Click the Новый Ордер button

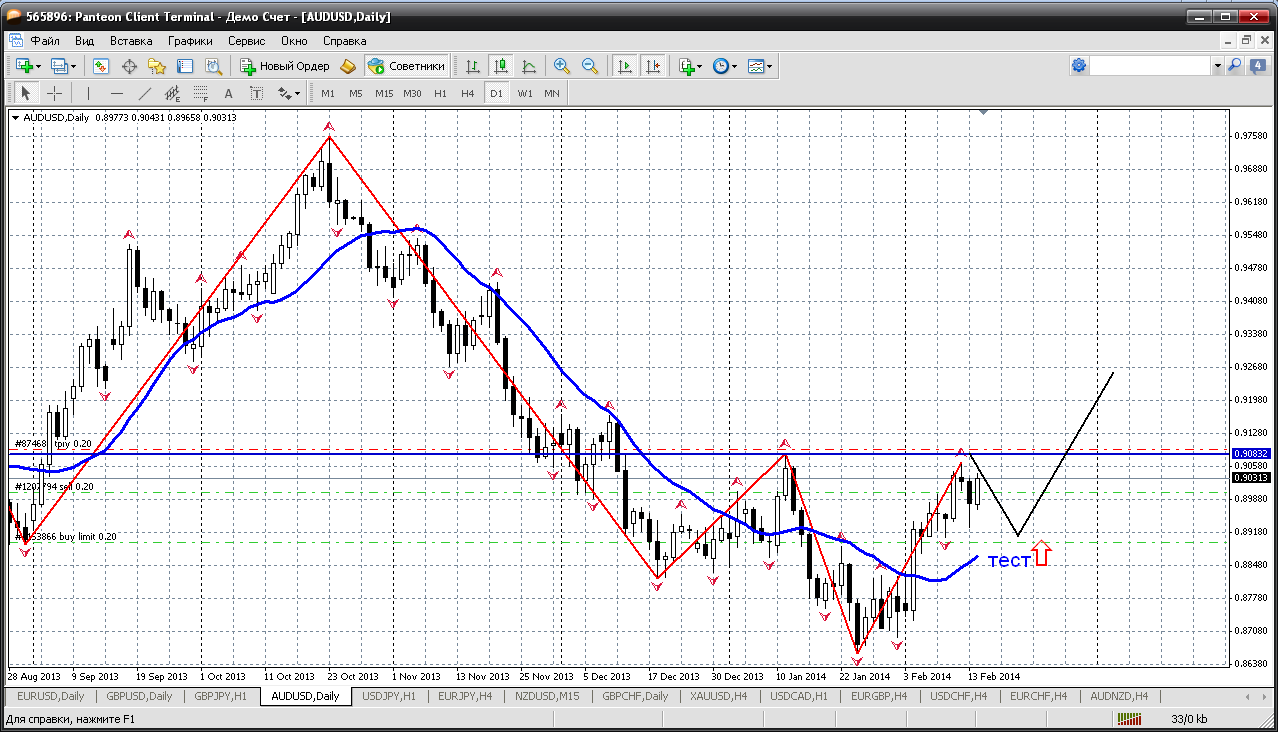coord(284,66)
